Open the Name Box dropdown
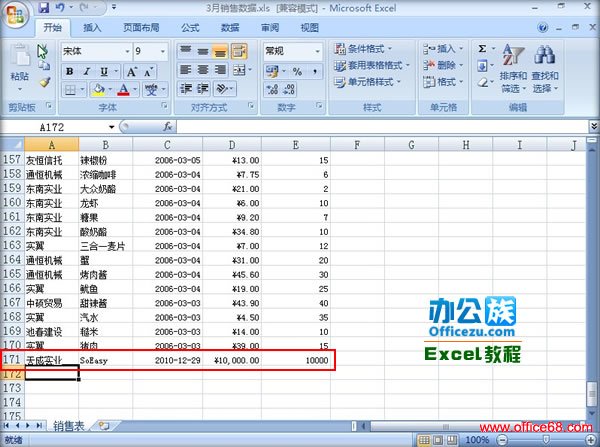The height and width of the screenshot is (447, 600). point(111,127)
